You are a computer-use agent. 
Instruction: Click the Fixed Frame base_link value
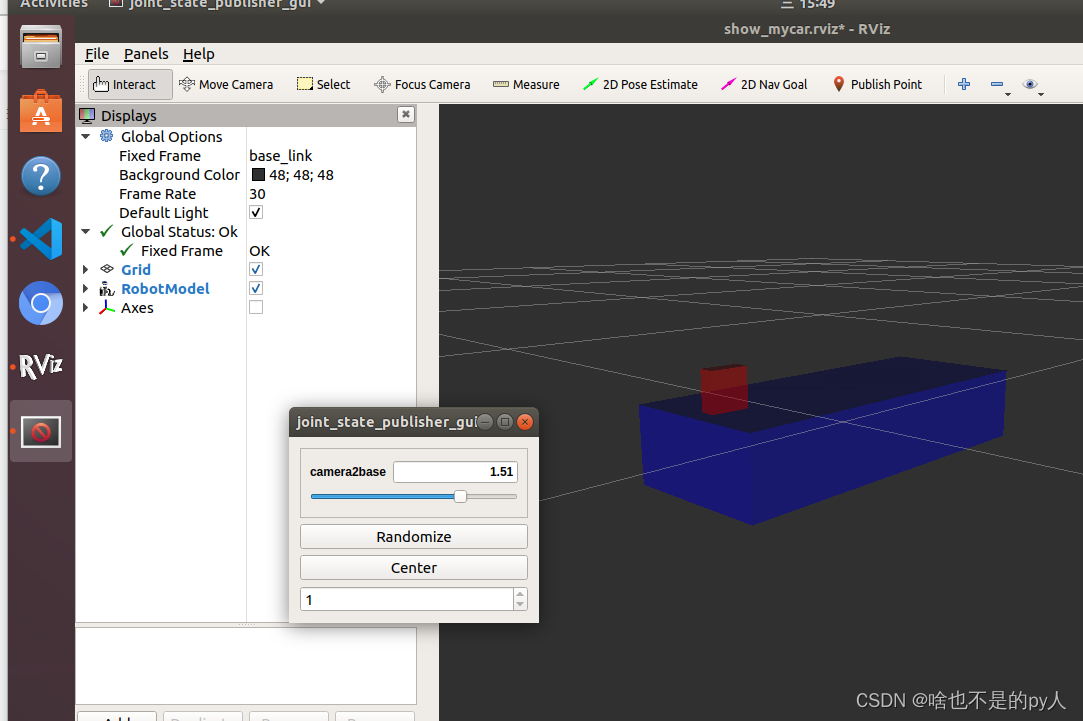point(280,155)
